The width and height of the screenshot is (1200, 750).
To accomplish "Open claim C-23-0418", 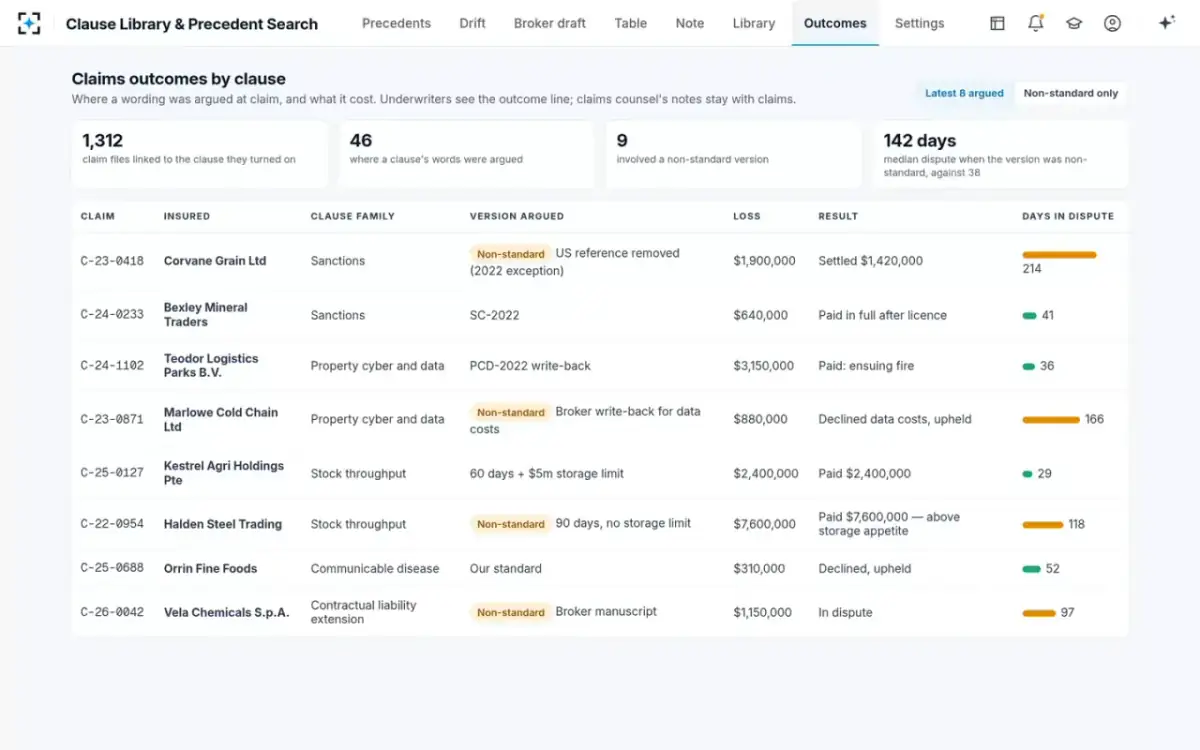I will click(112, 261).
